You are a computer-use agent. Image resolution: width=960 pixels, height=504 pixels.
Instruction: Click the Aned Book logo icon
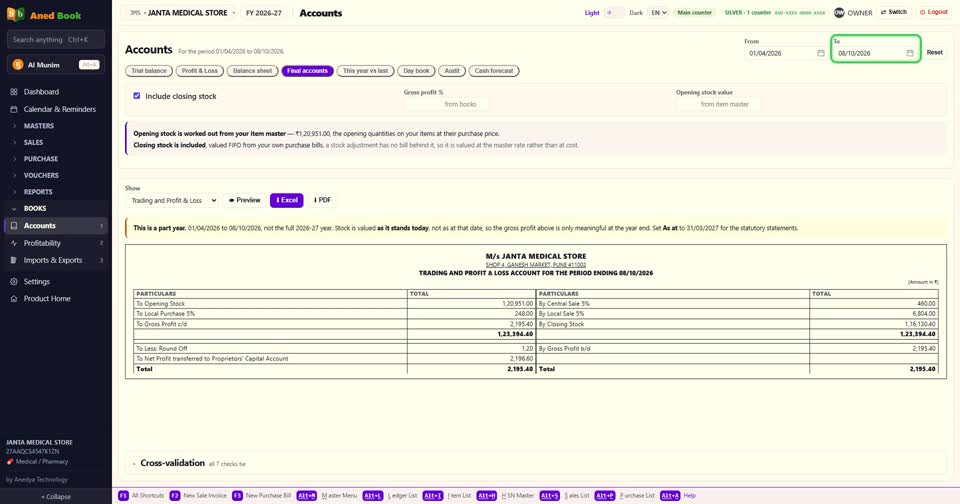click(15, 14)
